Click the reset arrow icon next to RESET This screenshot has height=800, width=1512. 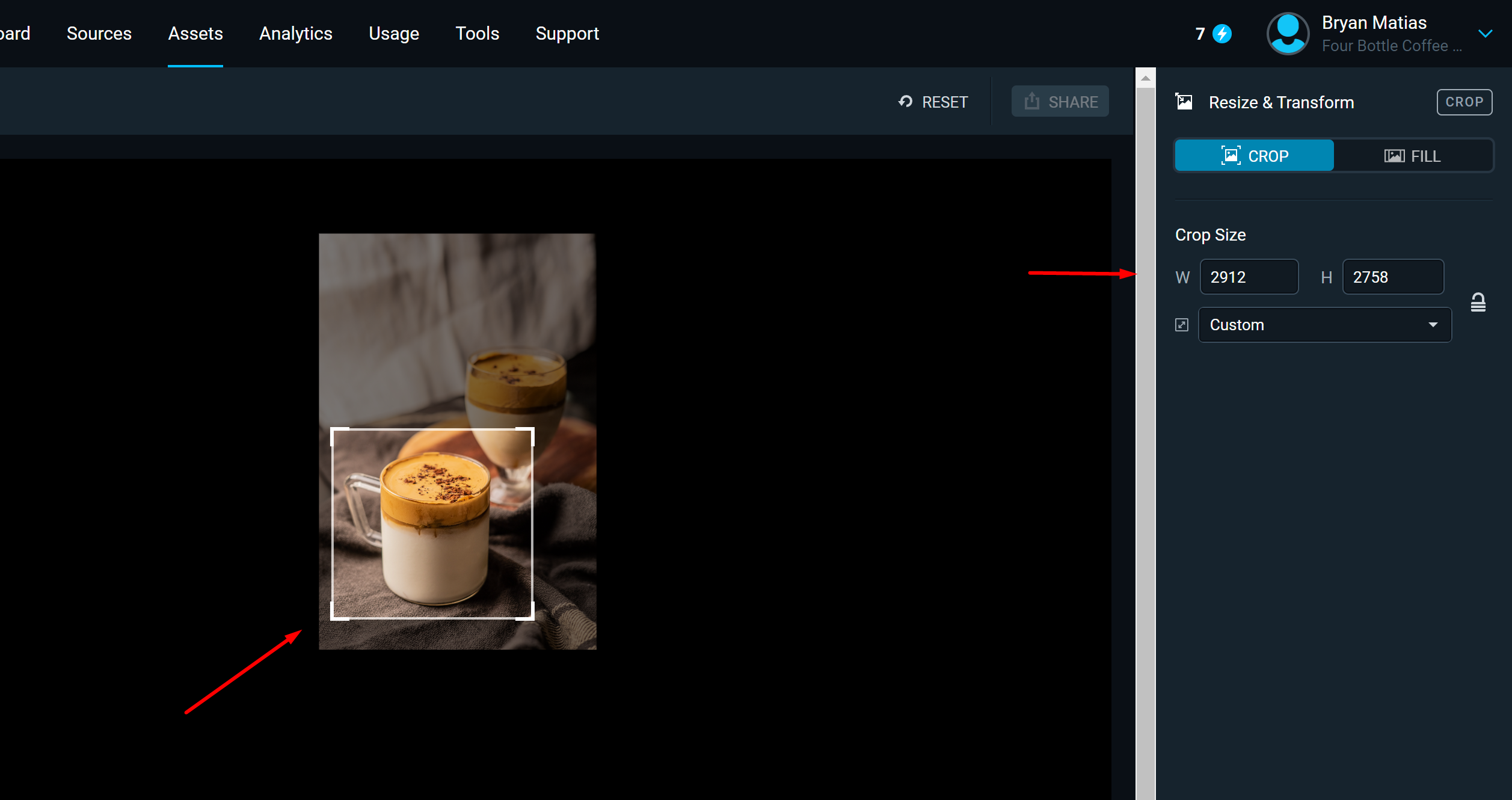pyautogui.click(x=905, y=102)
